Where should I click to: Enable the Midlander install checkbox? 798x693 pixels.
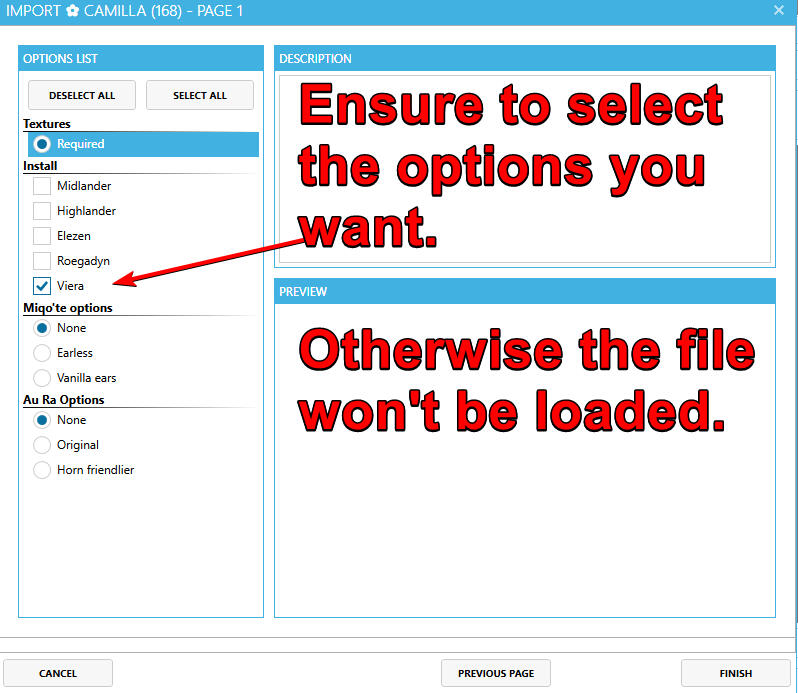(x=42, y=186)
